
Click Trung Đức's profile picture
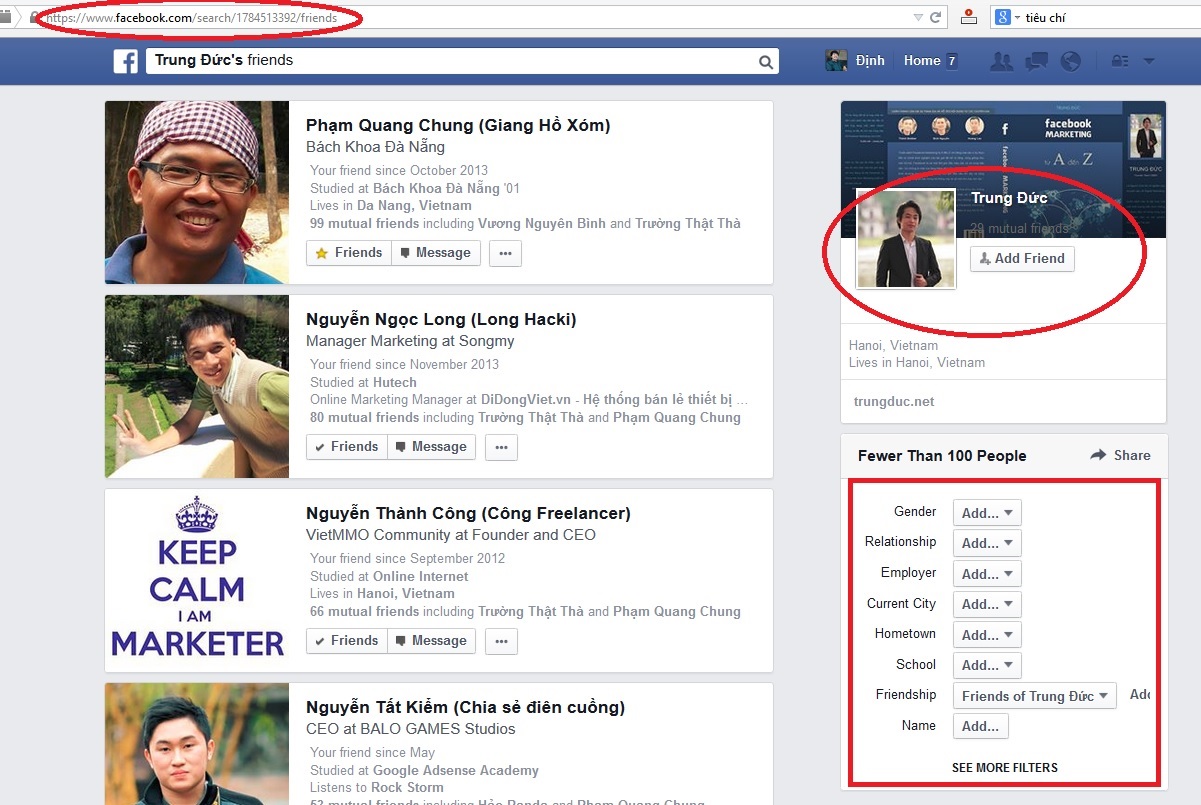click(906, 239)
